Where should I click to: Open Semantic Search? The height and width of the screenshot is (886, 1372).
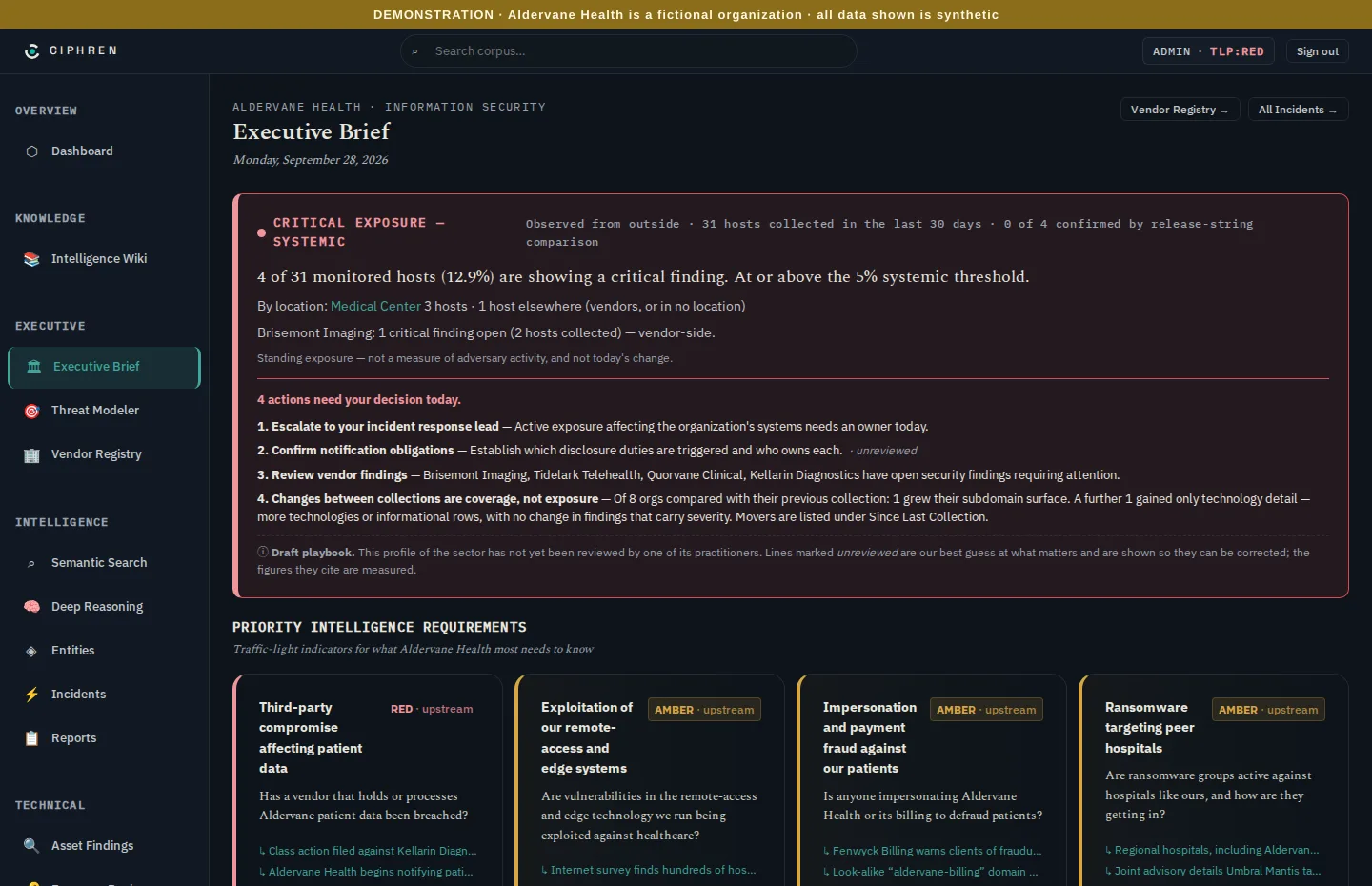coord(105,563)
